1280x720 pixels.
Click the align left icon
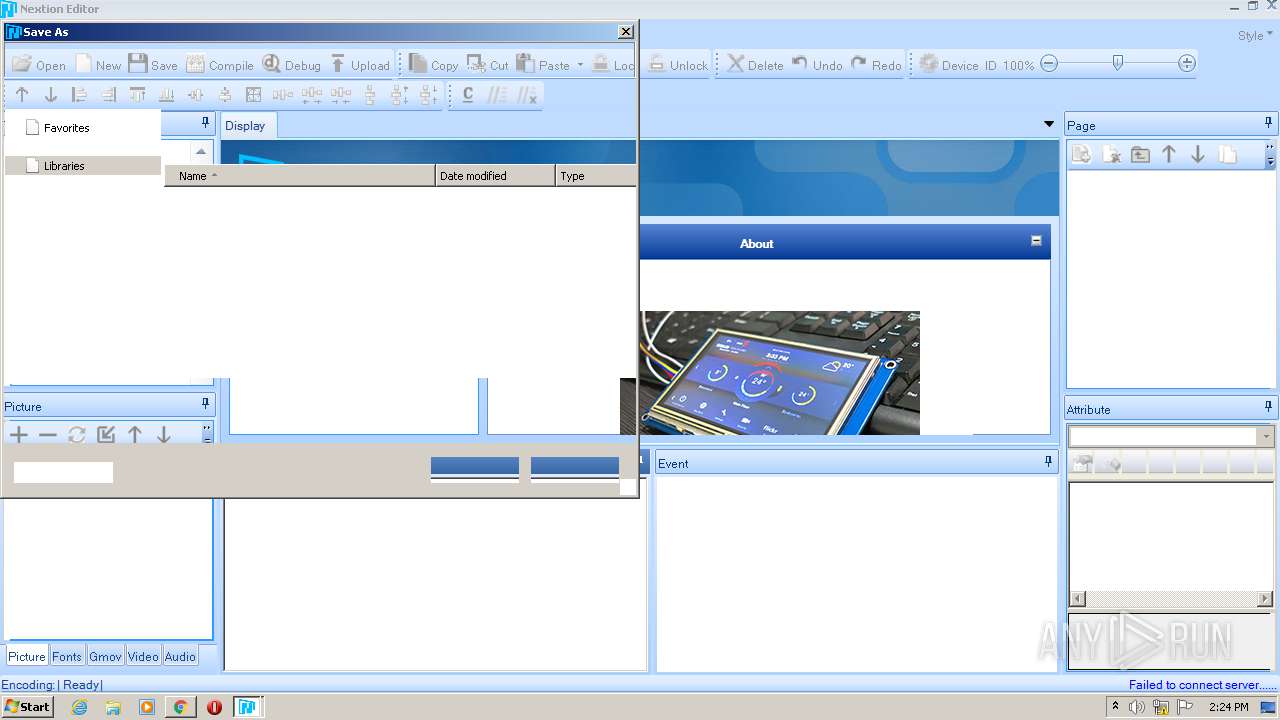(x=79, y=95)
